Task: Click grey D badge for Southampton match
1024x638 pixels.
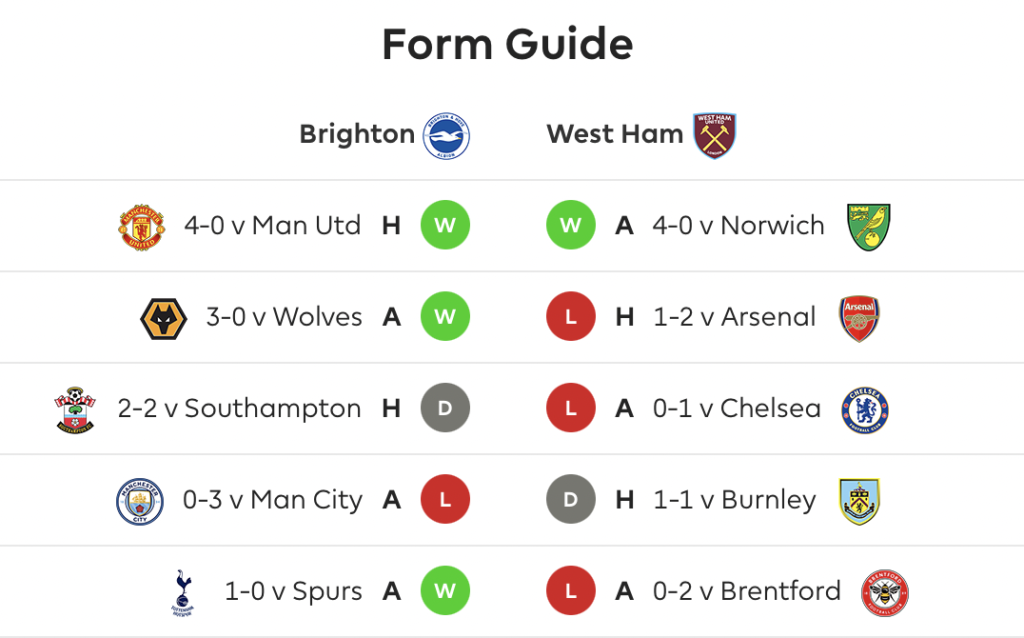Action: 445,408
